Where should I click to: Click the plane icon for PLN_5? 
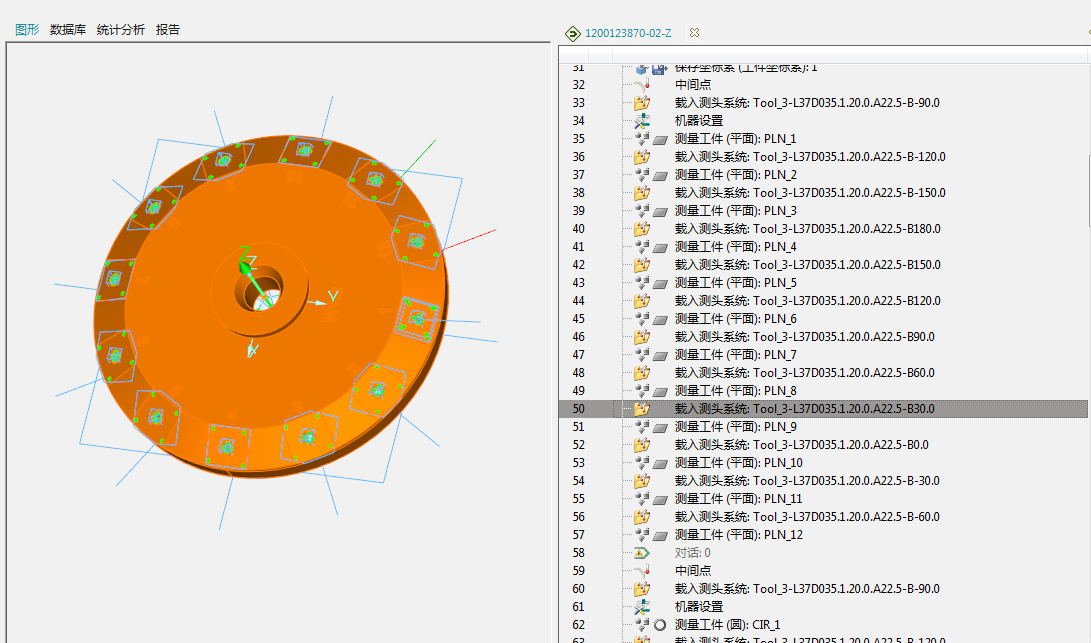(x=660, y=284)
